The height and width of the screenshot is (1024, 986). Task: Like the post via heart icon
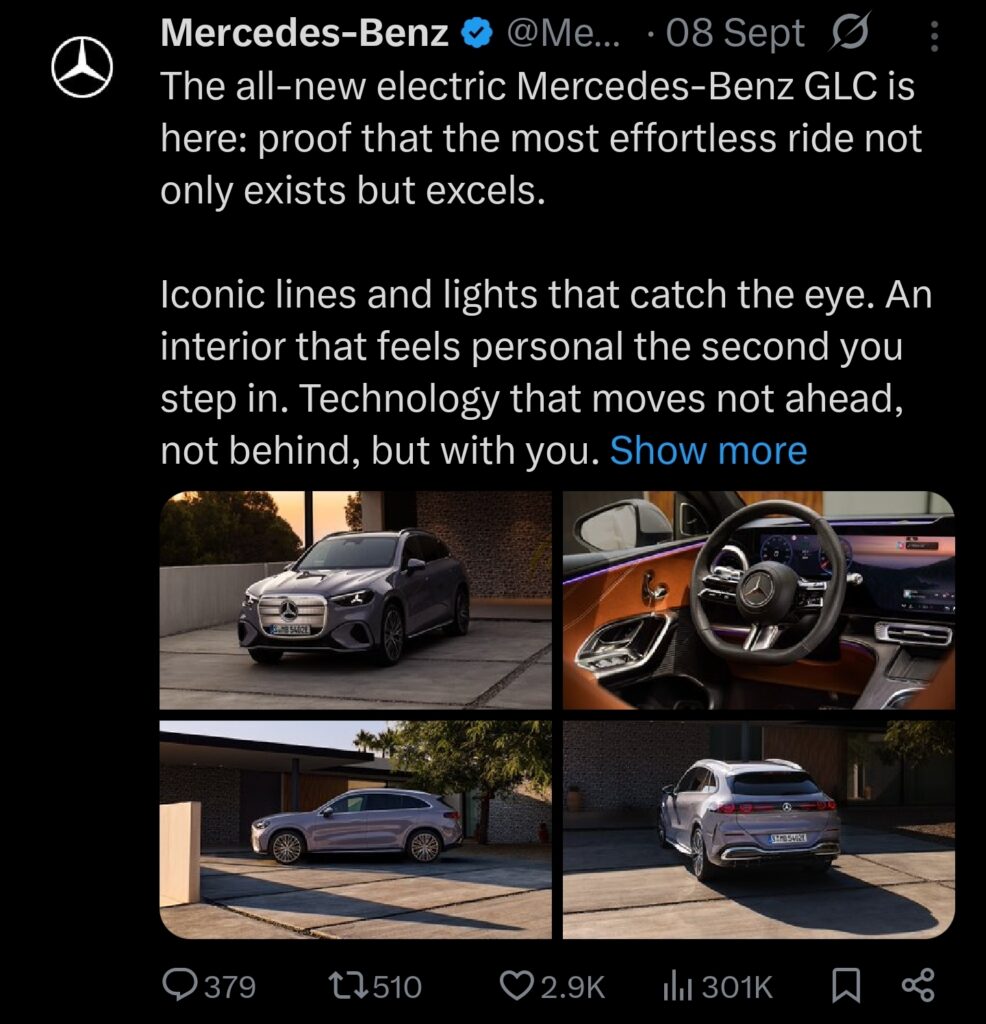[x=517, y=985]
